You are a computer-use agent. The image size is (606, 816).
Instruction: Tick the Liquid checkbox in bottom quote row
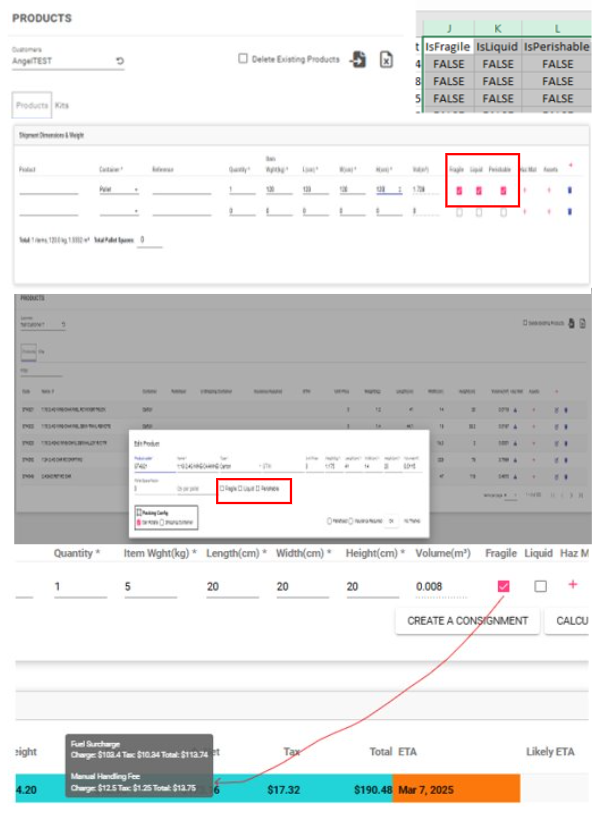tap(540, 586)
